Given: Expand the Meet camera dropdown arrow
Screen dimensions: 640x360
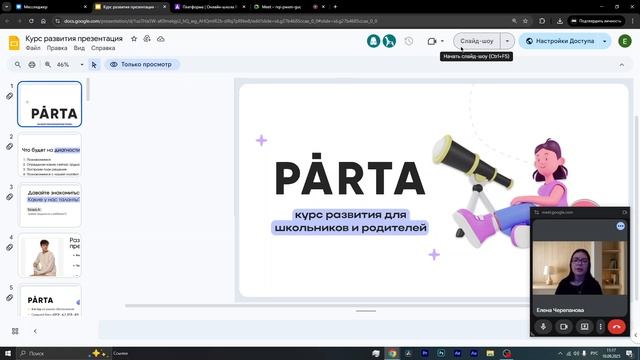Looking at the screenshot, I should (442, 41).
